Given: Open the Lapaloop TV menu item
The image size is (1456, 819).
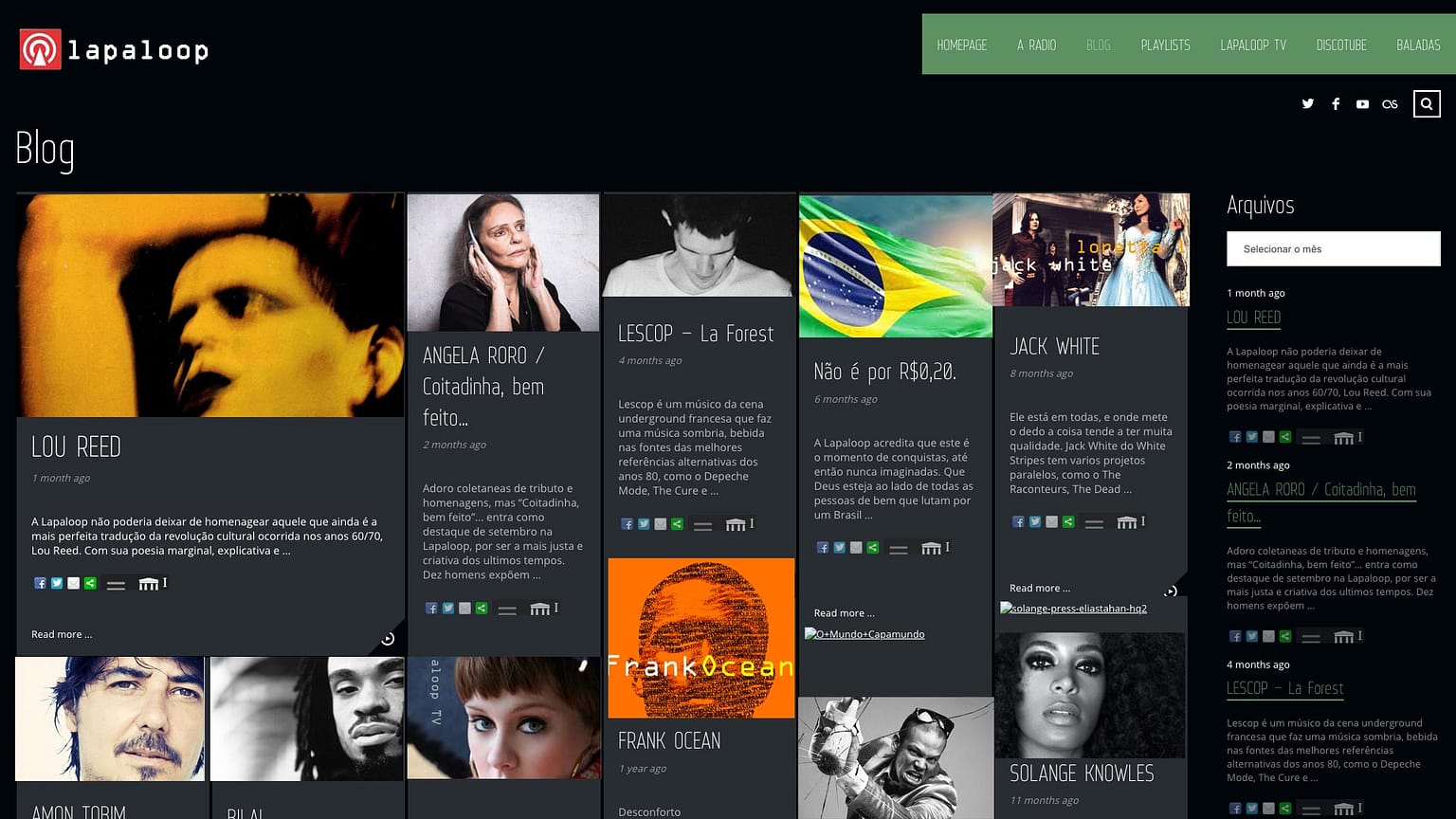Looking at the screenshot, I should pos(1253,45).
